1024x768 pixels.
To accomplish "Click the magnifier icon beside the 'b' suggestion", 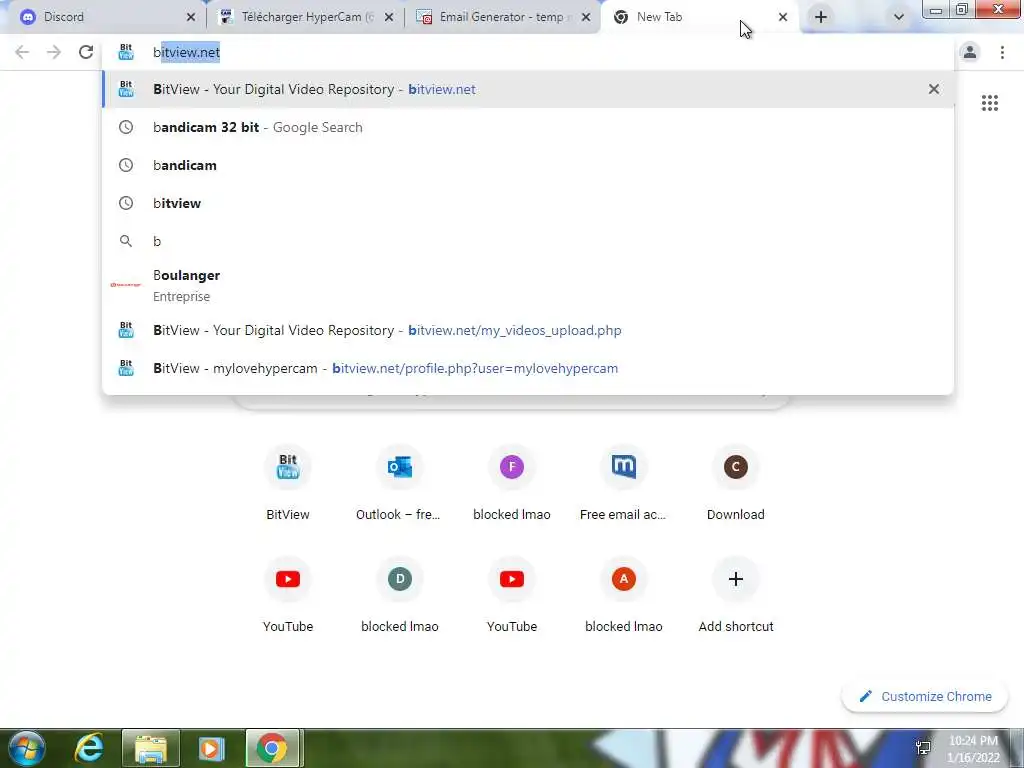I will tap(126, 241).
